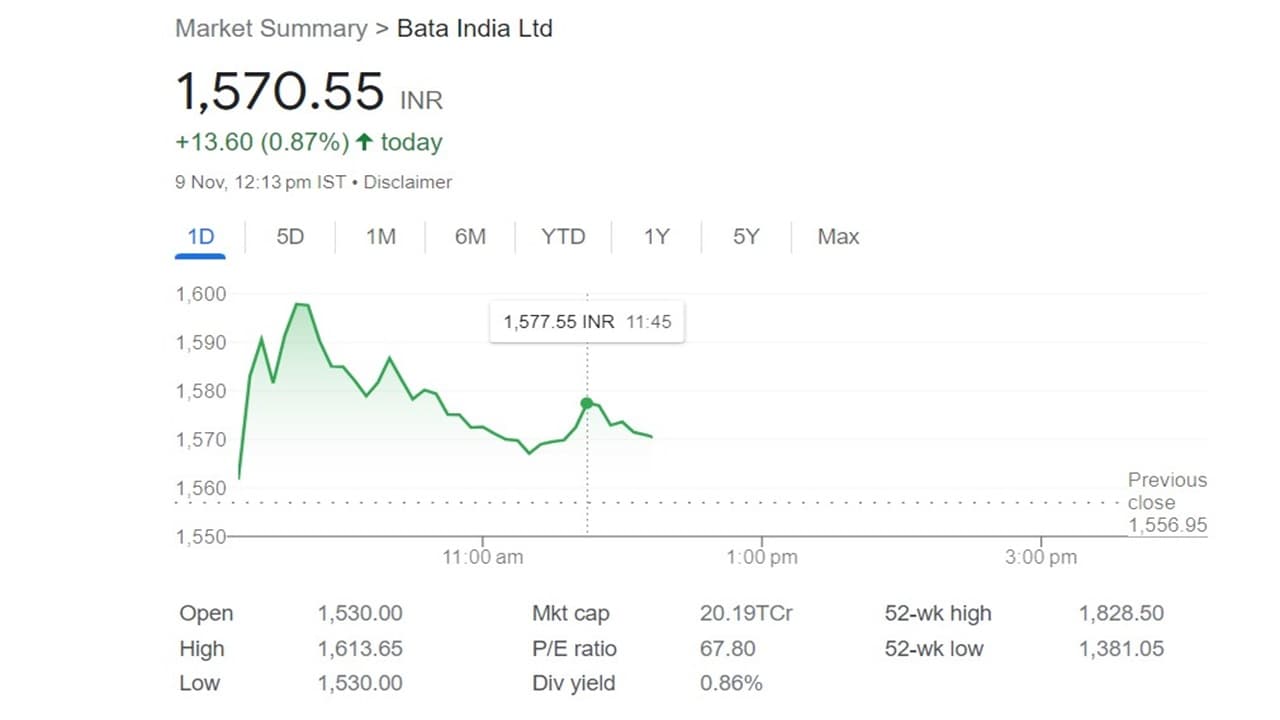Open the Market Summary breadcrumb link
The height and width of the screenshot is (720, 1280).
271,28
